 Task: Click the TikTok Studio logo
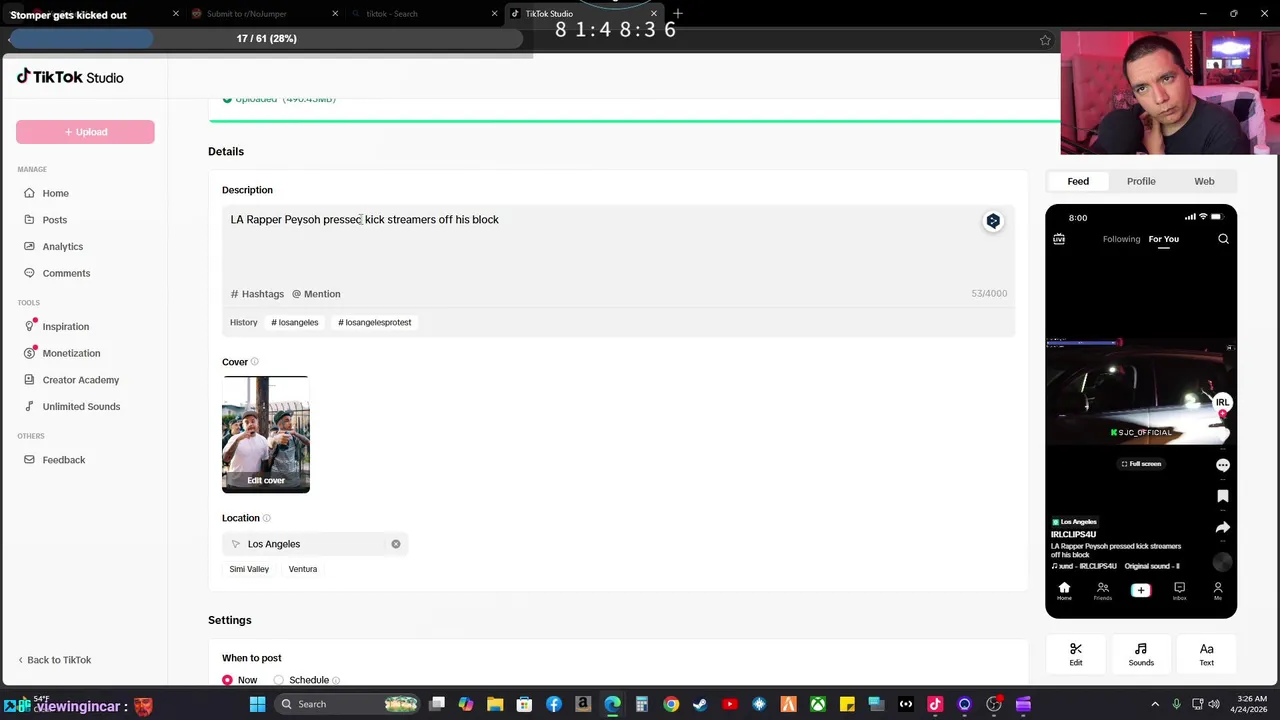click(70, 77)
